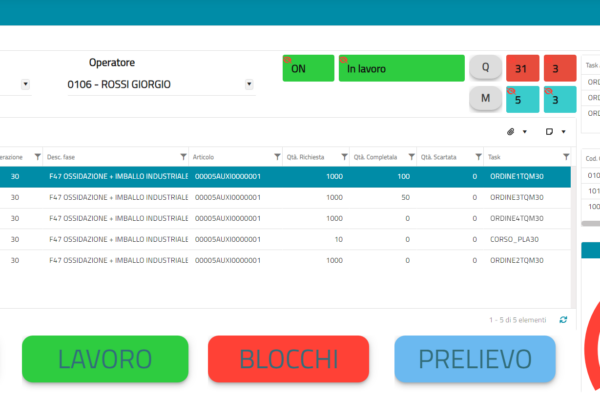Sort by the Desc. fase column header
The image size is (600, 400).
61,157
